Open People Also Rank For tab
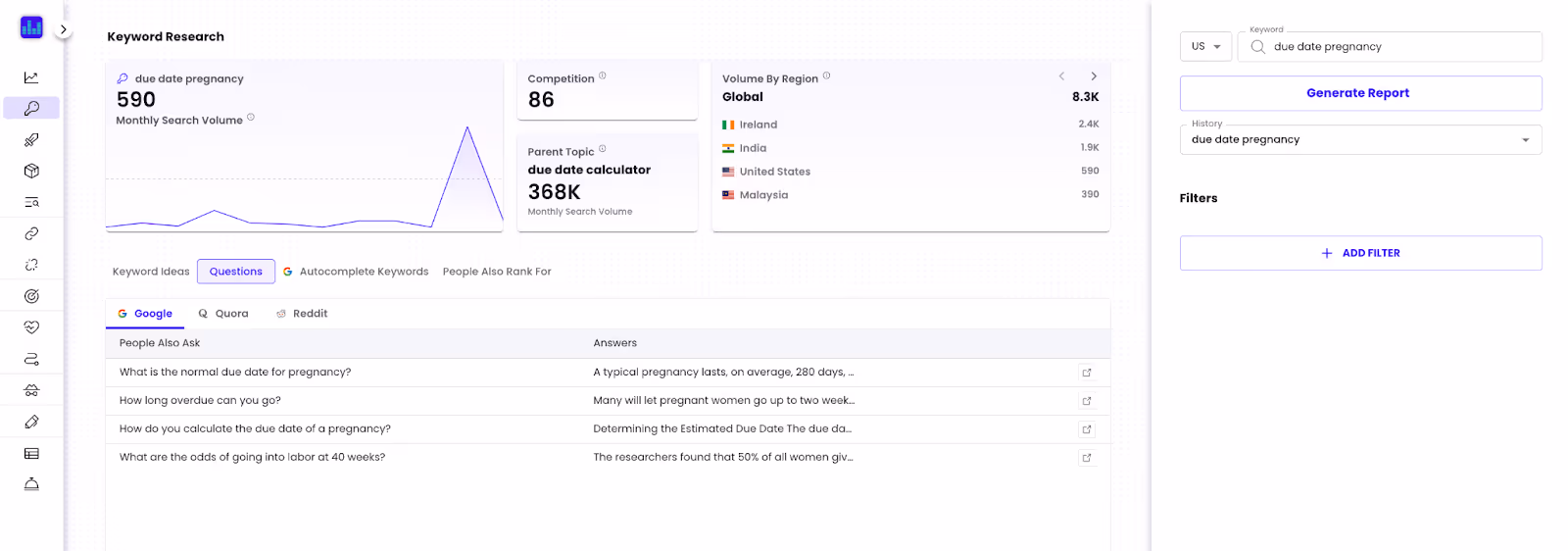The width and height of the screenshot is (1568, 551). (497, 272)
